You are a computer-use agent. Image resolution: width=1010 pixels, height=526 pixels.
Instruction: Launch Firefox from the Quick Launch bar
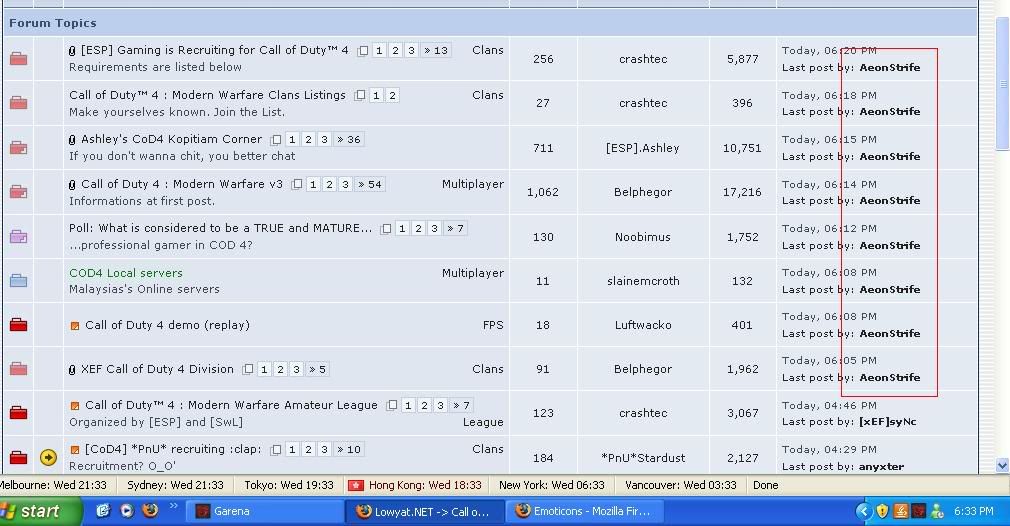point(150,511)
